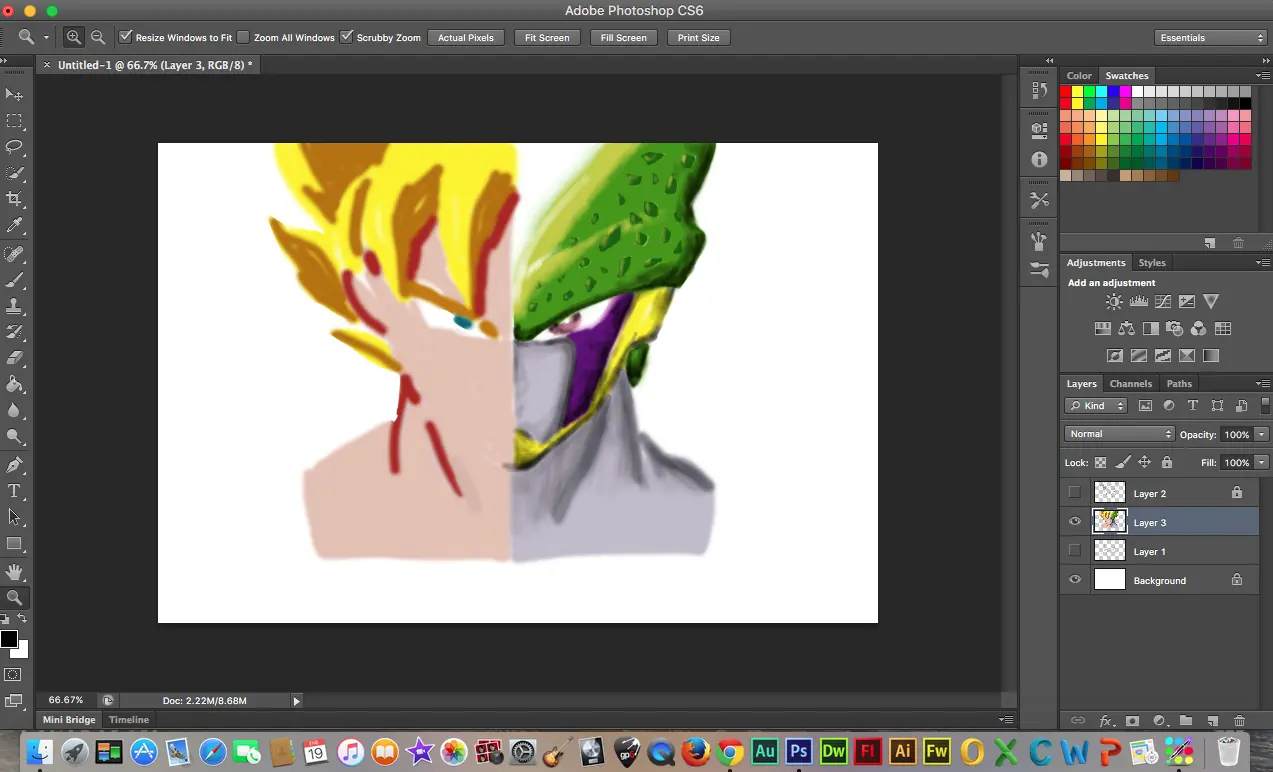Click the Print Size button

(x=698, y=37)
